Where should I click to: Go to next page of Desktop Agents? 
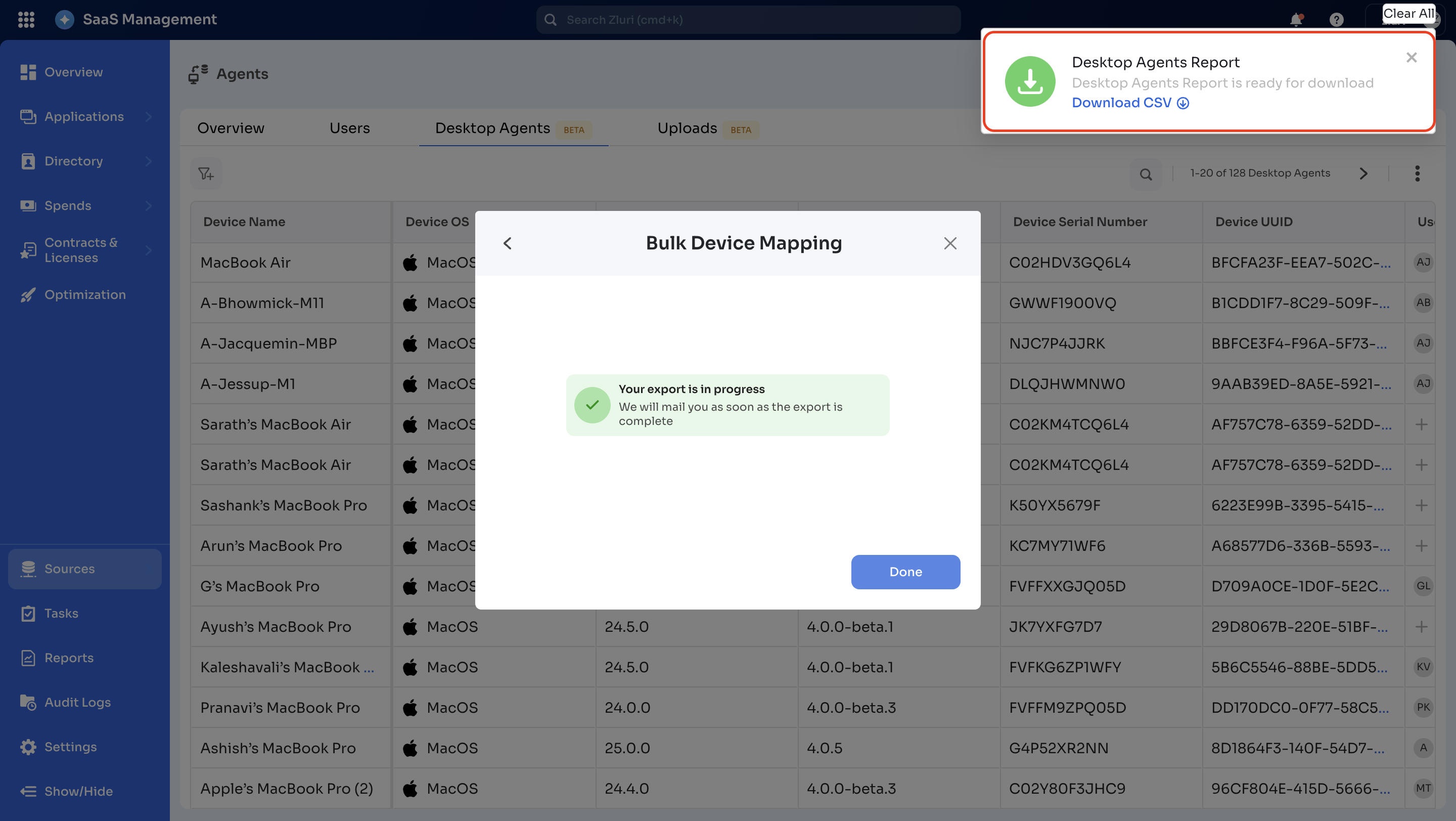tap(1363, 174)
